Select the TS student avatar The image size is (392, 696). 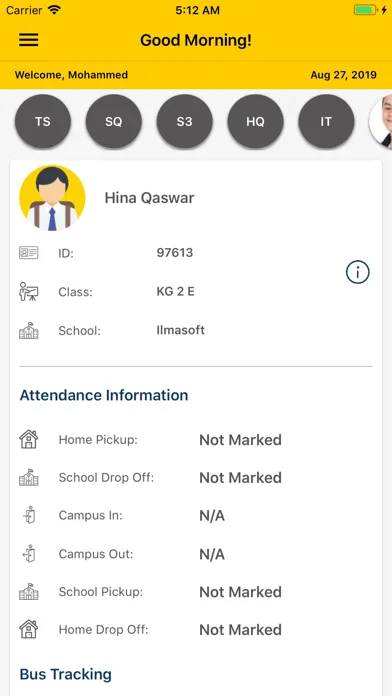[x=43, y=121]
